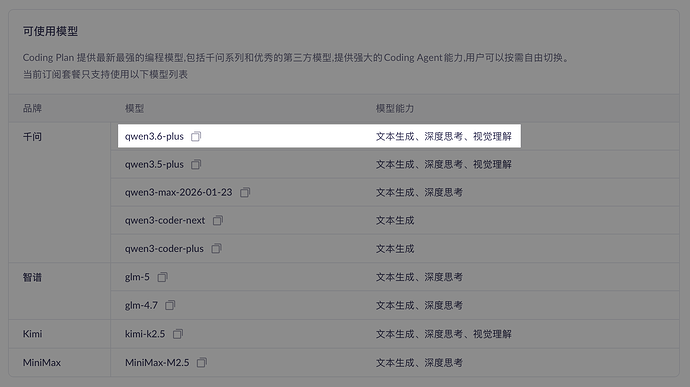The image size is (690, 387).
Task: Click the glm-4.7 model text
Action: 141,305
